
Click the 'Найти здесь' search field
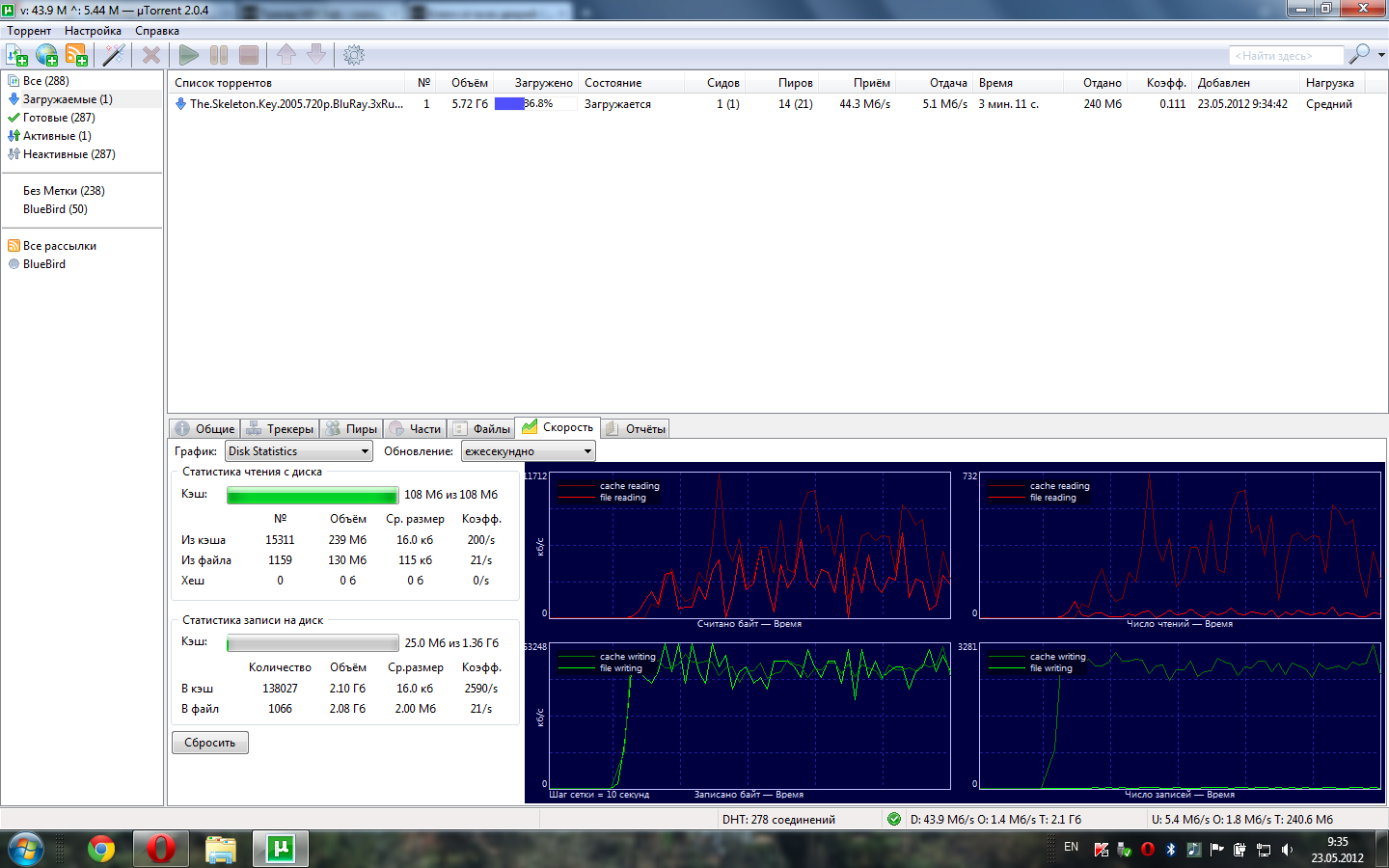pos(1286,56)
